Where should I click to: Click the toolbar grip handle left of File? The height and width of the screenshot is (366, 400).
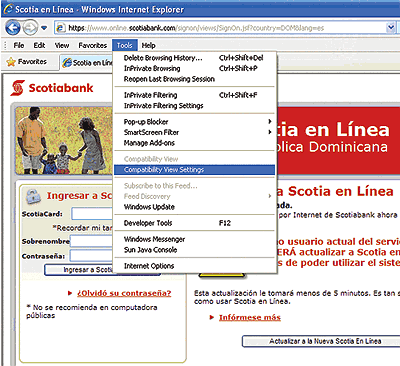coord(5,45)
